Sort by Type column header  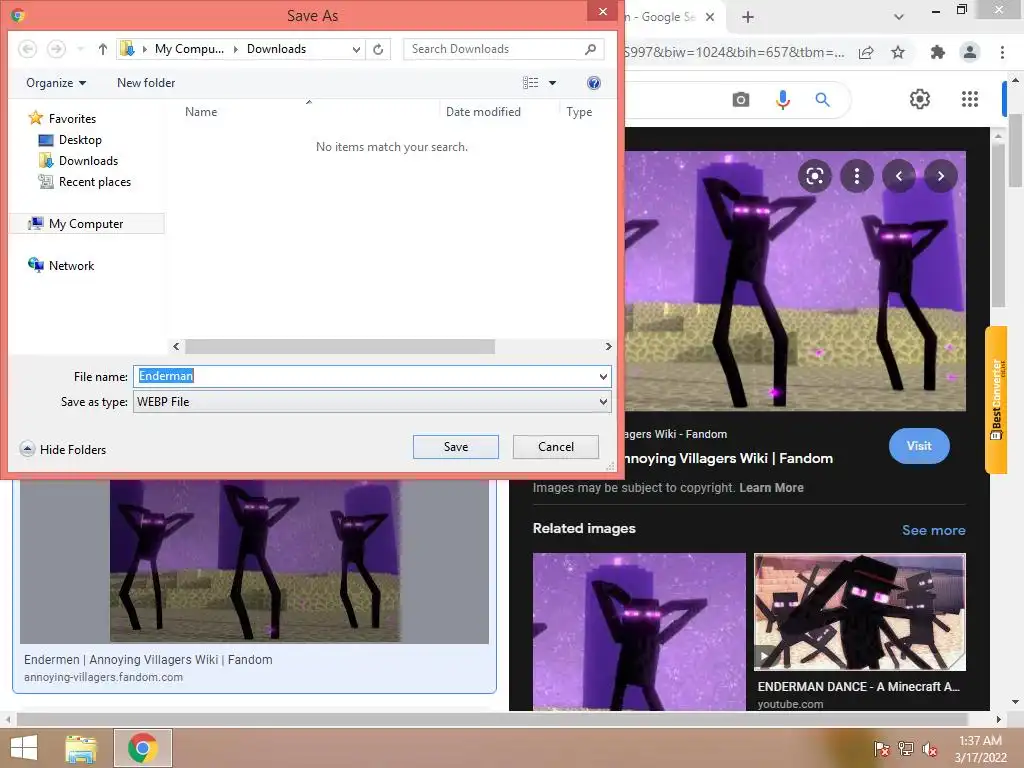pos(579,112)
